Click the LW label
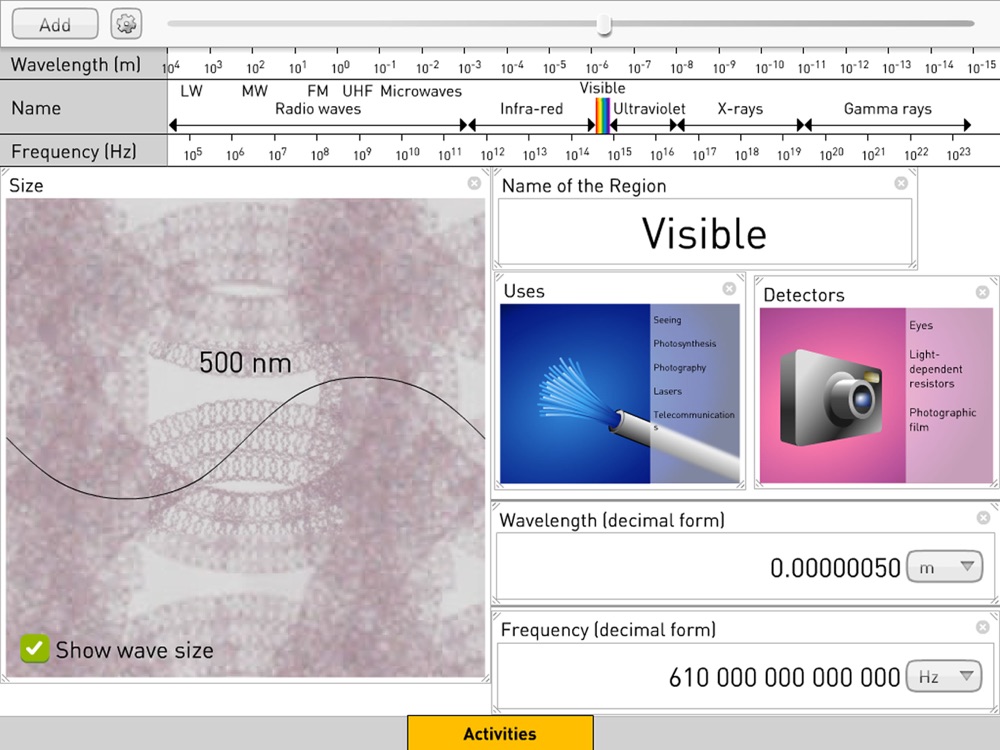The width and height of the screenshot is (1000, 750). [191, 91]
